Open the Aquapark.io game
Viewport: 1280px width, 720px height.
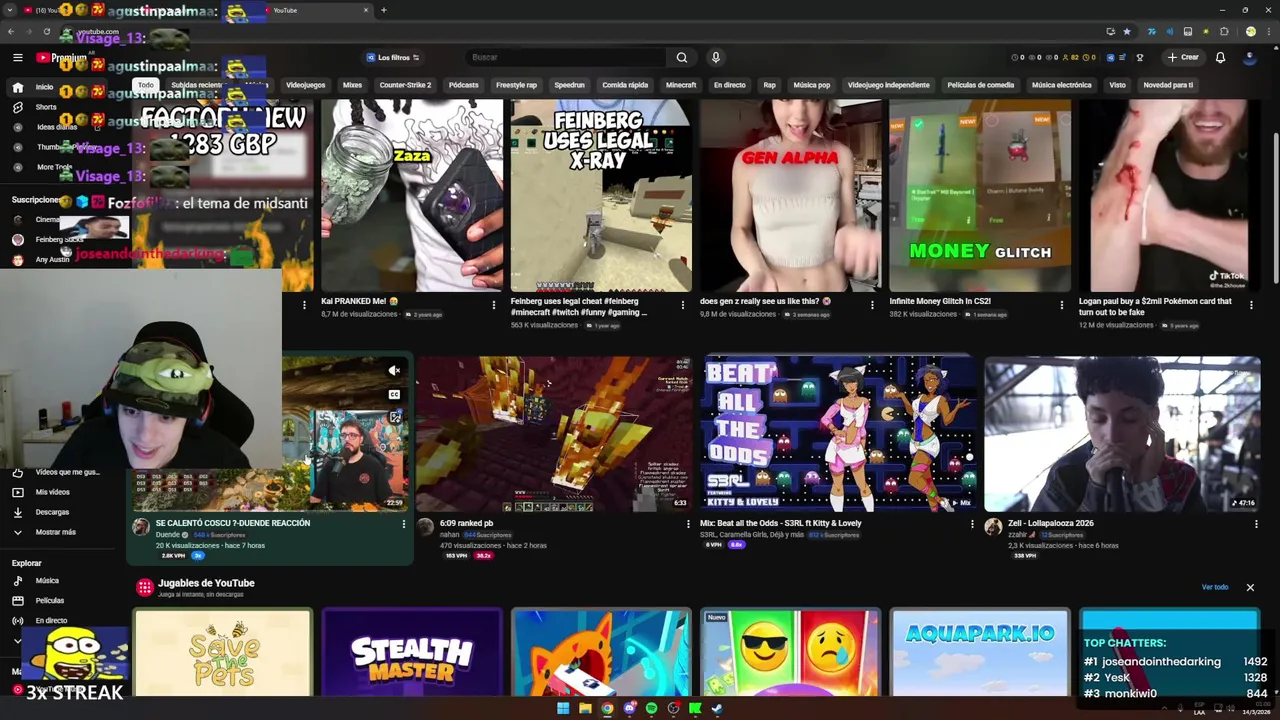click(x=979, y=652)
